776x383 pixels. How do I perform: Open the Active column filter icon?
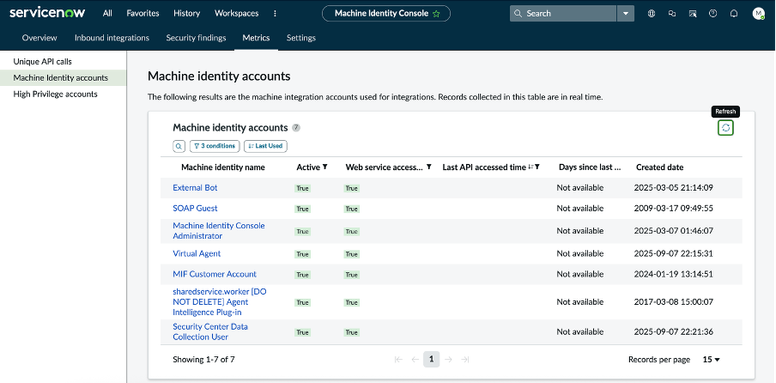click(x=325, y=167)
